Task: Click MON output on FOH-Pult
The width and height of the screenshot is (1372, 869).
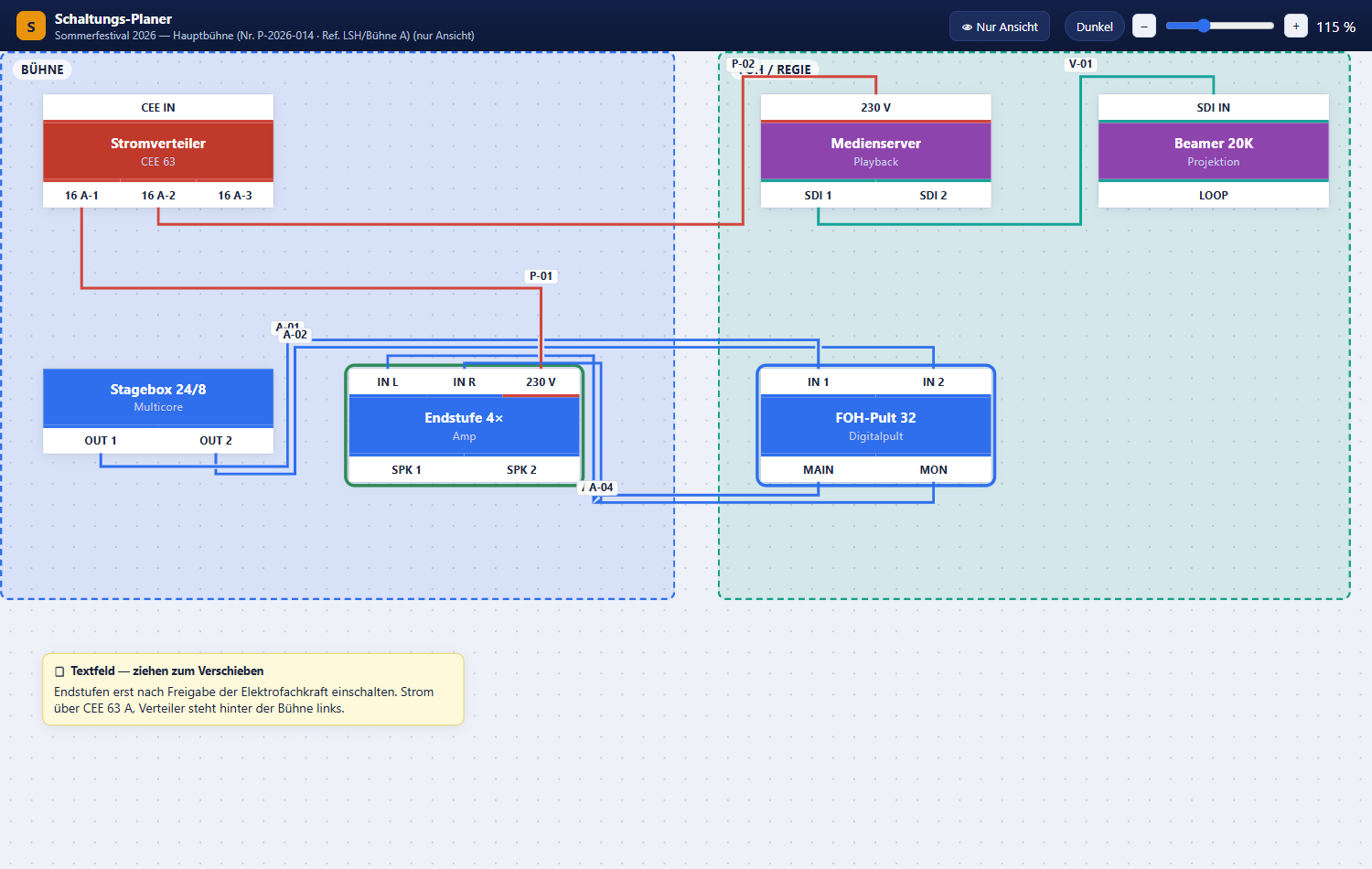Action: tap(934, 469)
